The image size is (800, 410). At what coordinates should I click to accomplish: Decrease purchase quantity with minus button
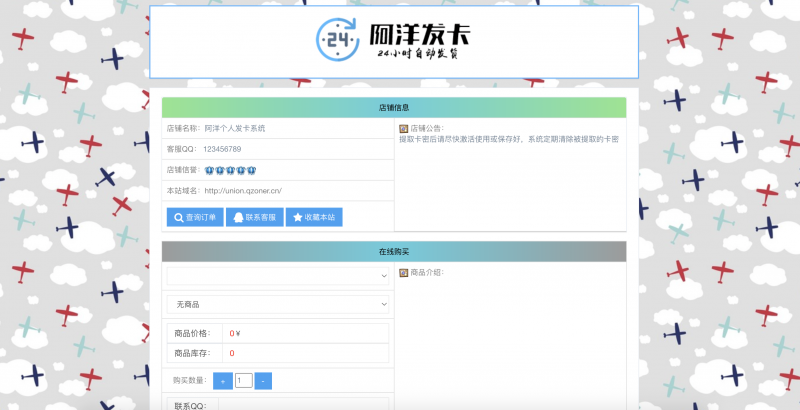(x=262, y=381)
